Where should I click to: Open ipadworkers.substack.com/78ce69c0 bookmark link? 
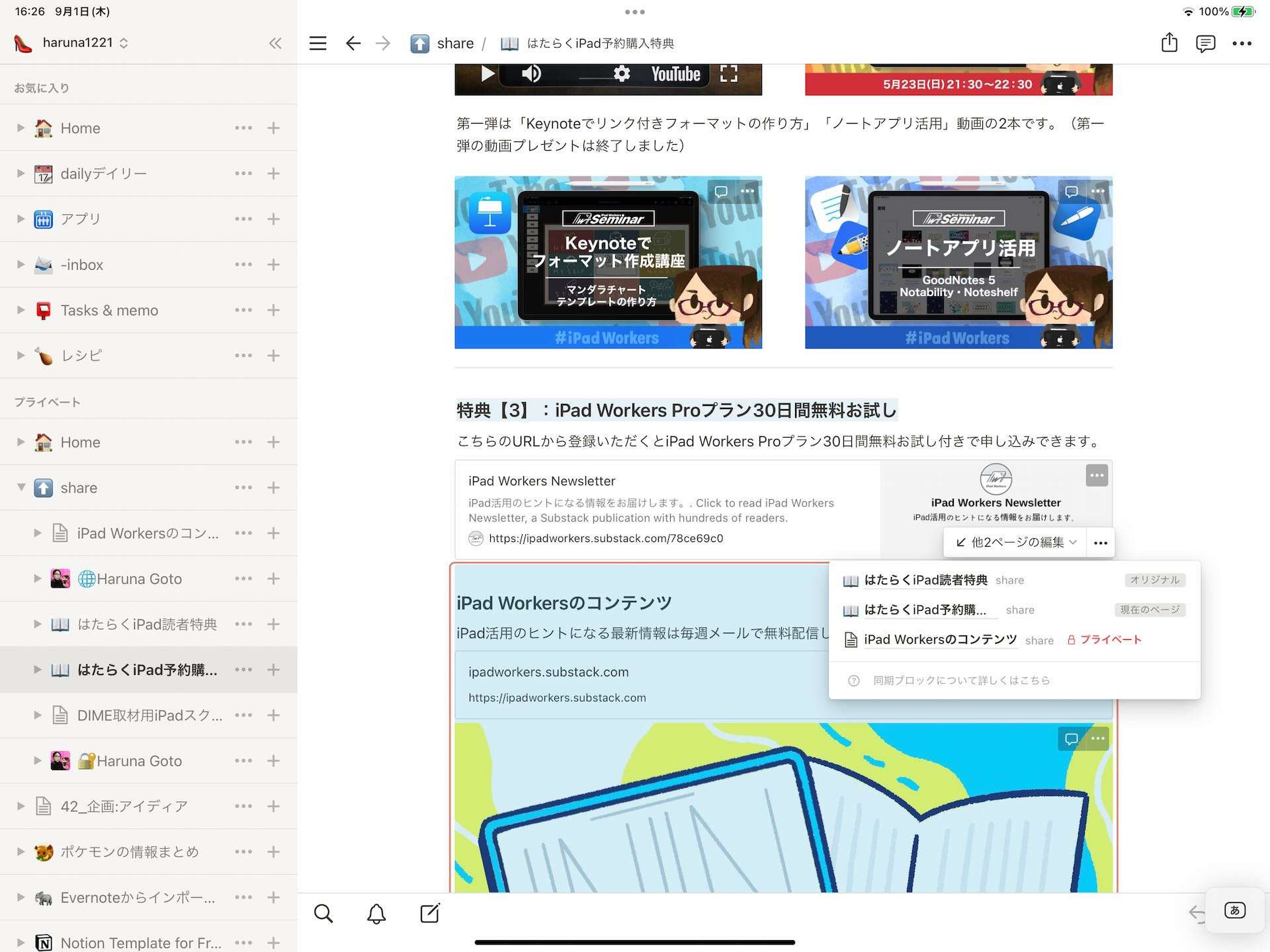tap(605, 538)
